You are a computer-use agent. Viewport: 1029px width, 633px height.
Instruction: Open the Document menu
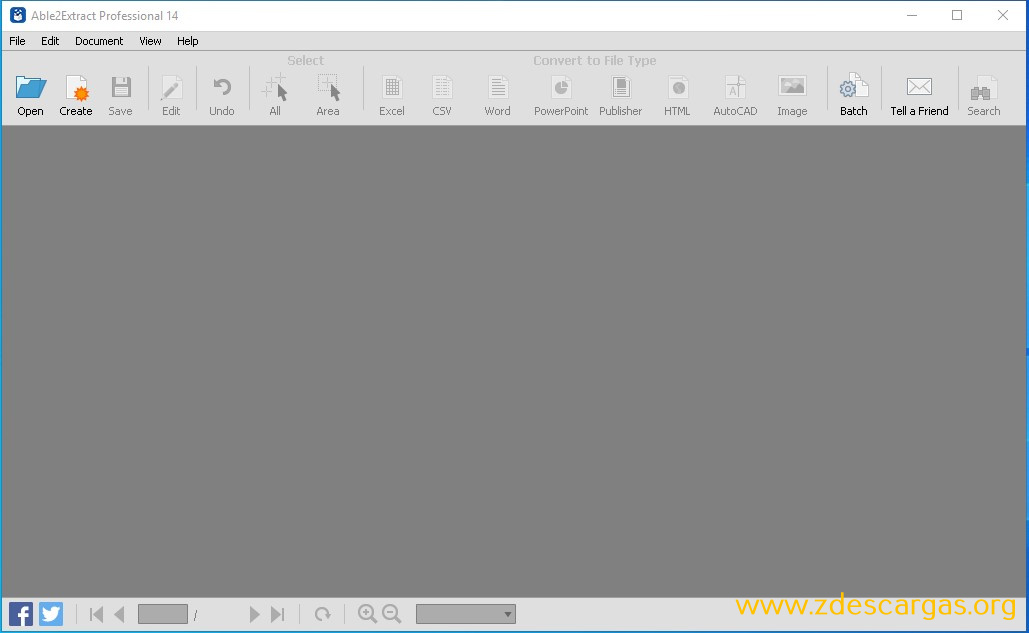click(99, 41)
